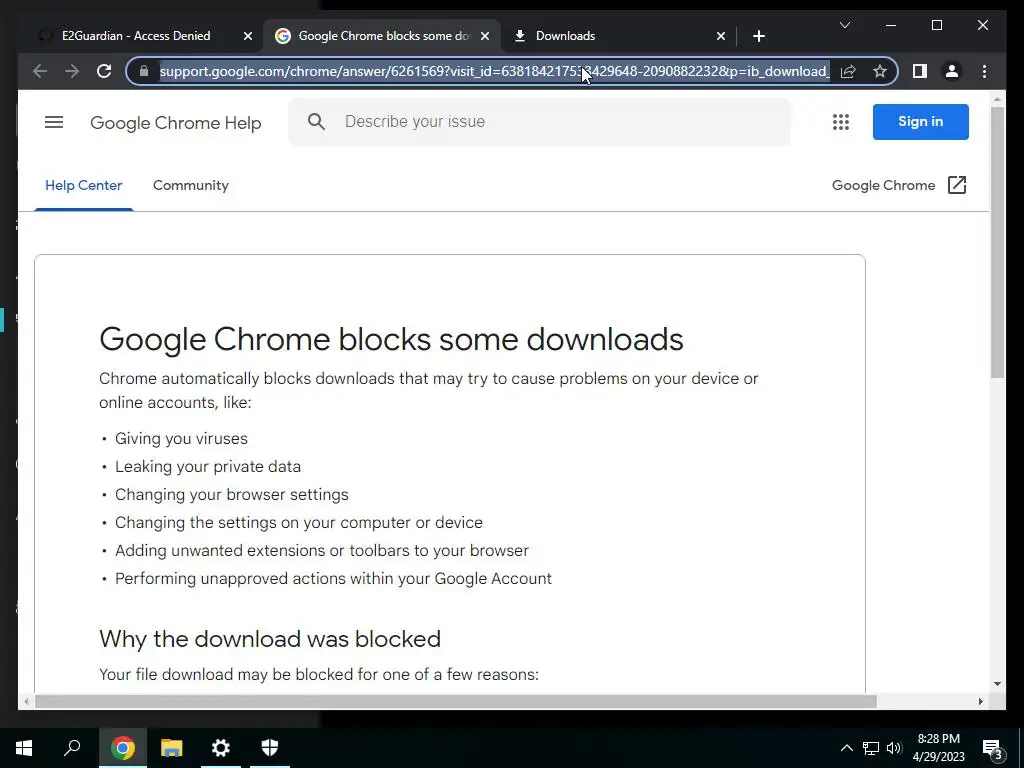Click the text Leaking your private data
Viewport: 1024px width, 768px height.
(x=208, y=466)
